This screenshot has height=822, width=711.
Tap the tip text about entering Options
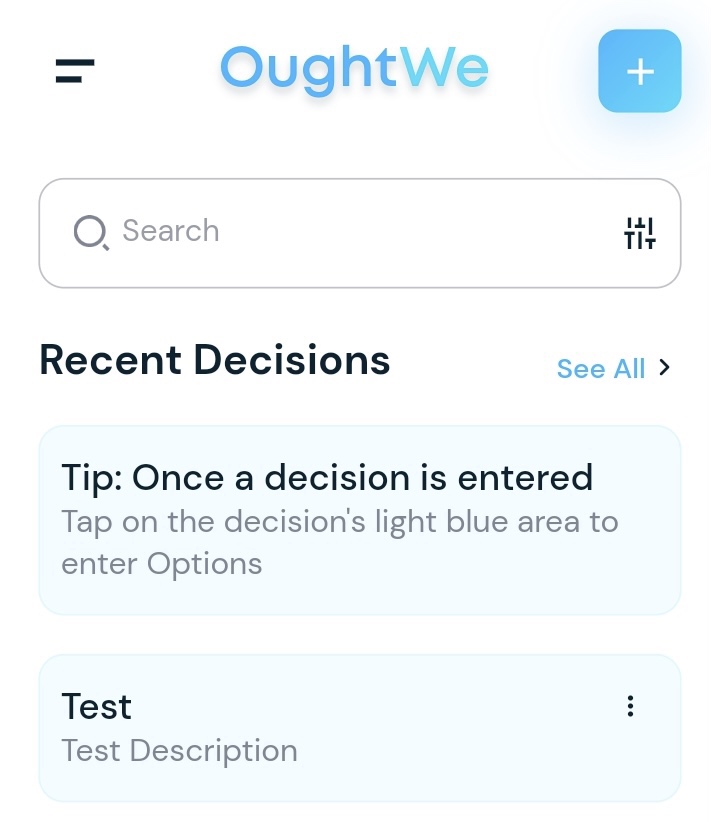[339, 542]
